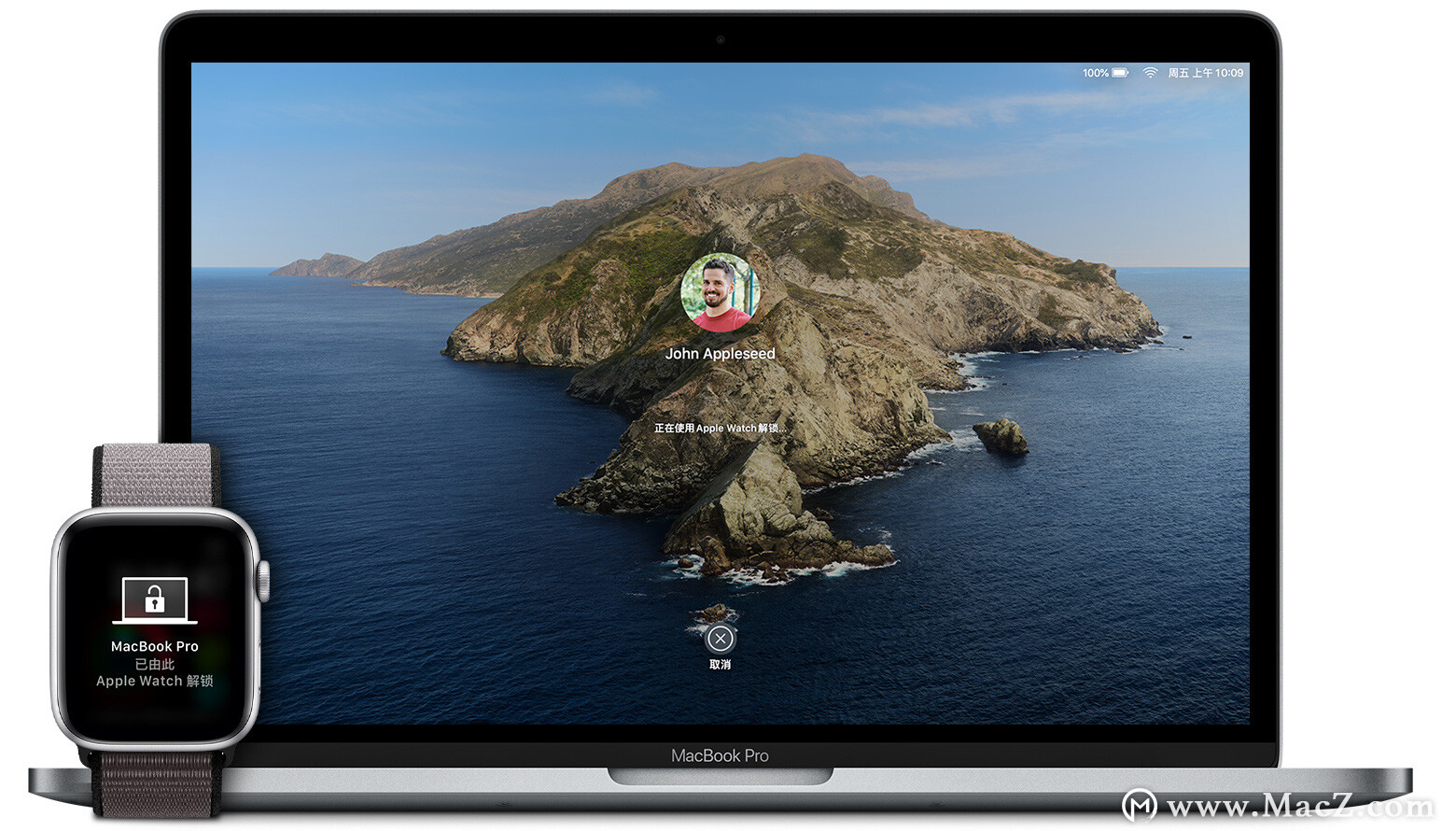Click the John Appleseed user name
Screen dimensions: 1456x831
[720, 354]
